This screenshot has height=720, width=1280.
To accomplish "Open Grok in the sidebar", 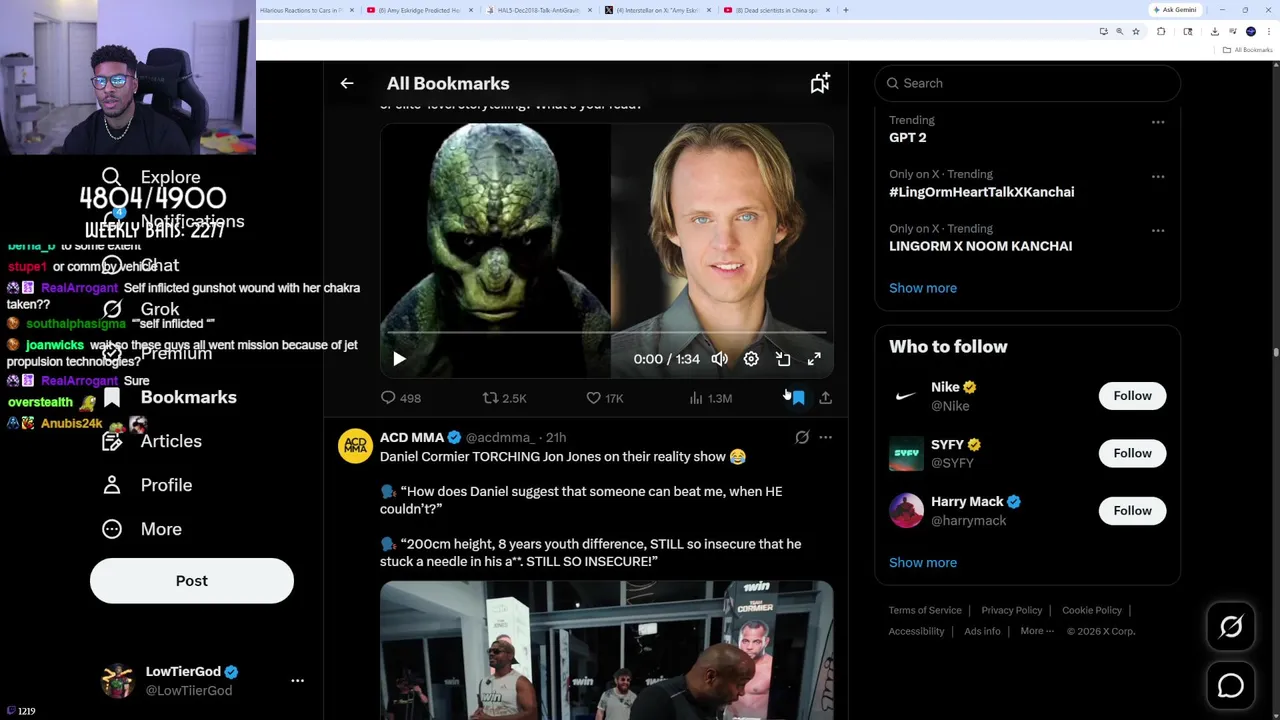I will coord(141,310).
